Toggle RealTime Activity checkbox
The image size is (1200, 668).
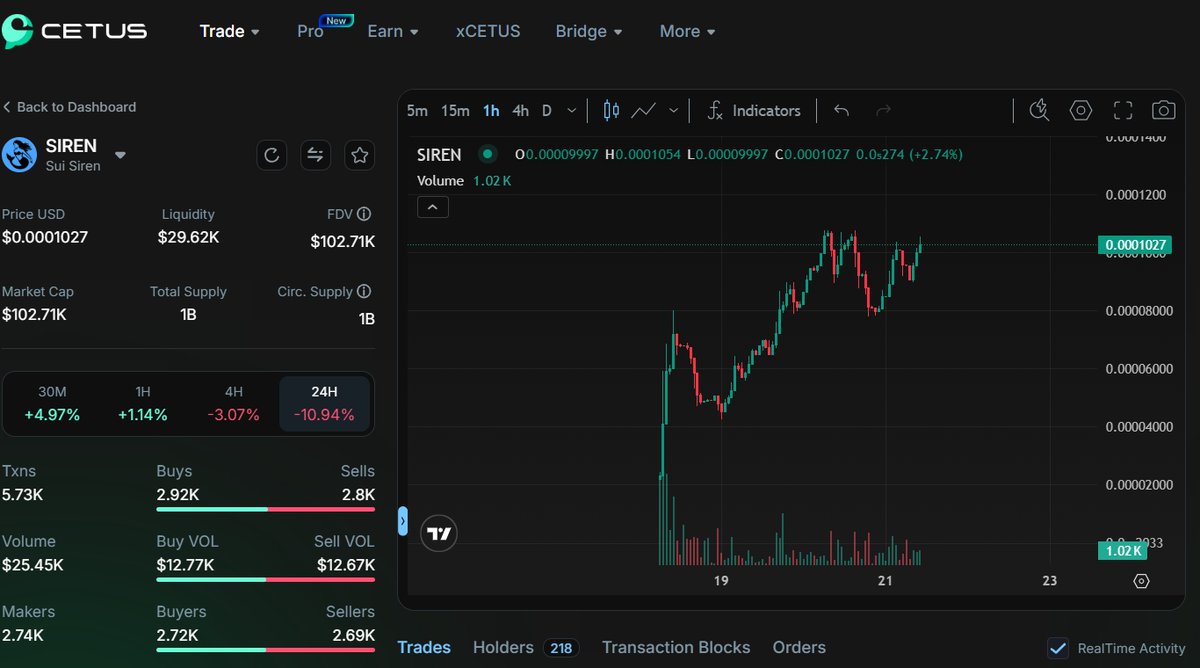pyautogui.click(x=1058, y=648)
